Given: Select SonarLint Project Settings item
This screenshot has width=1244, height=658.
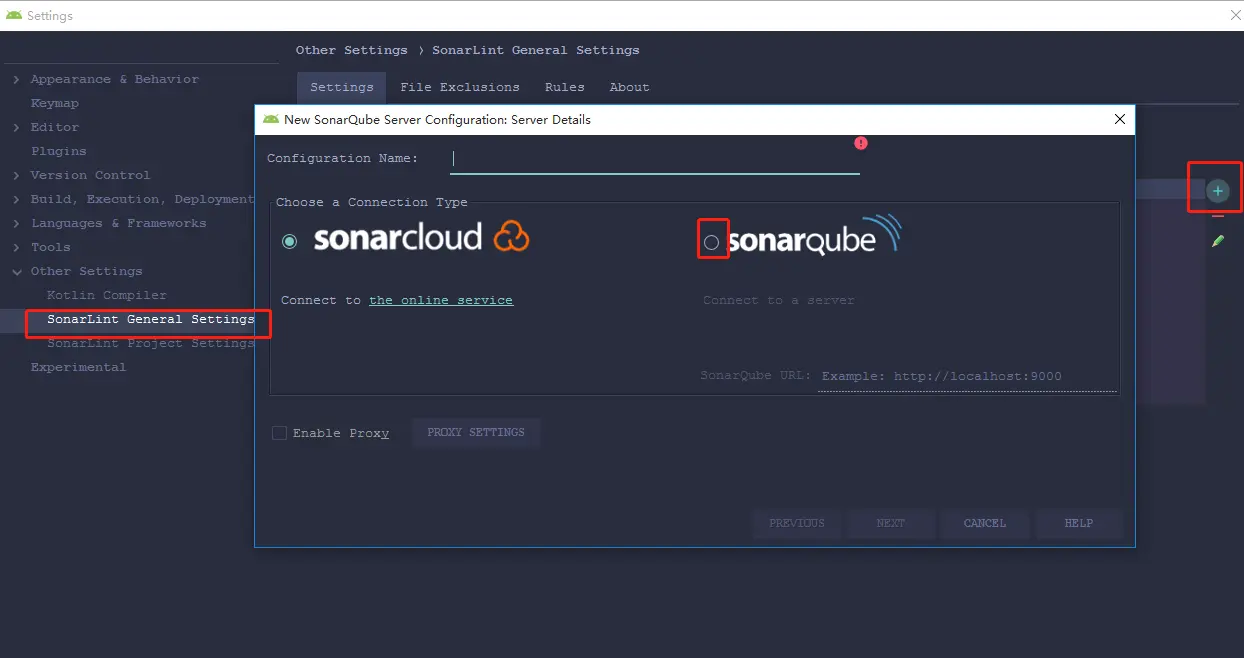Looking at the screenshot, I should (x=151, y=343).
